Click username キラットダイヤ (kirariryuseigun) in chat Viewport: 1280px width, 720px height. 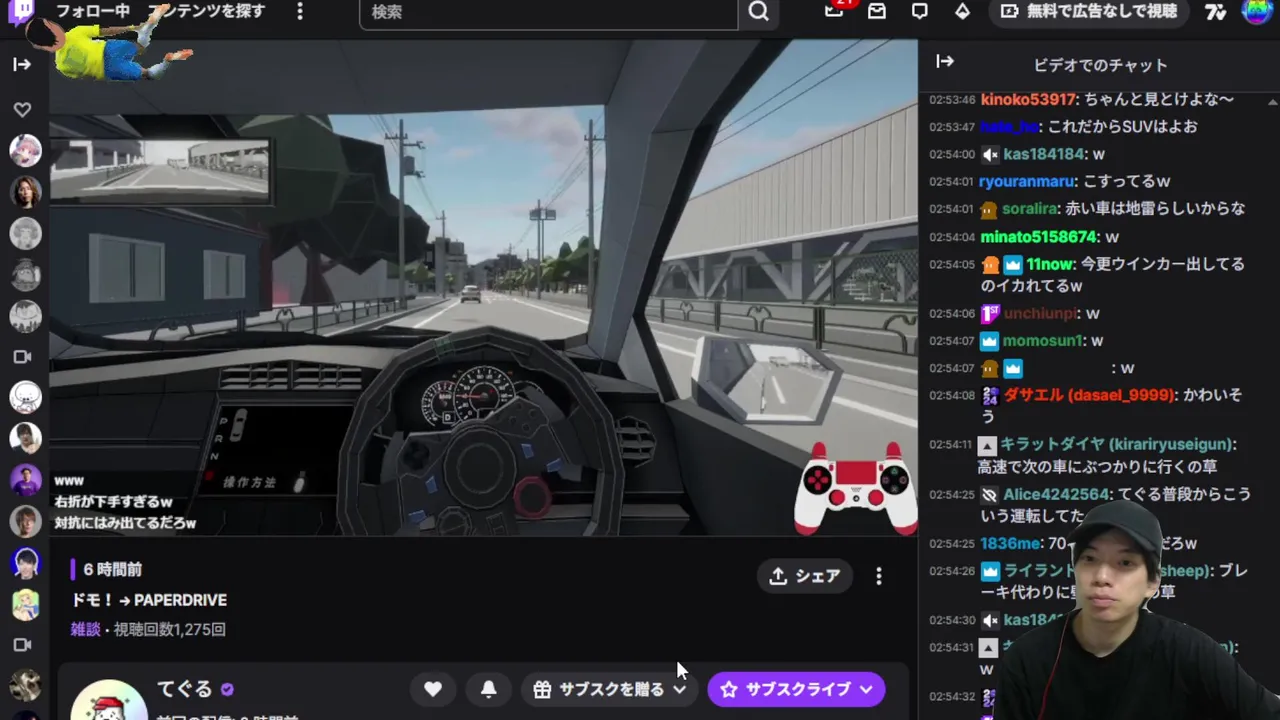pos(1116,444)
